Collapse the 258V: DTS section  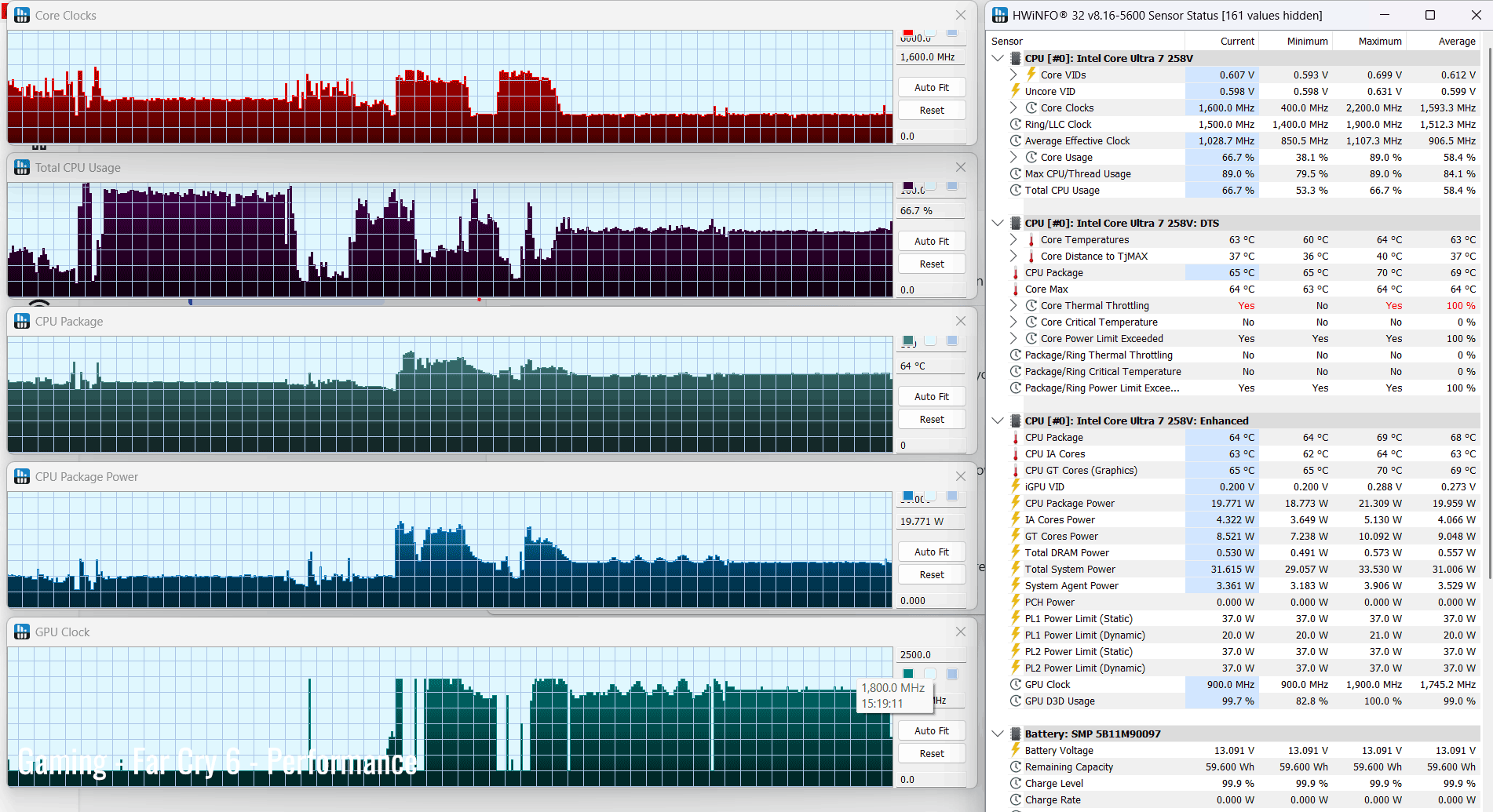pyautogui.click(x=998, y=223)
